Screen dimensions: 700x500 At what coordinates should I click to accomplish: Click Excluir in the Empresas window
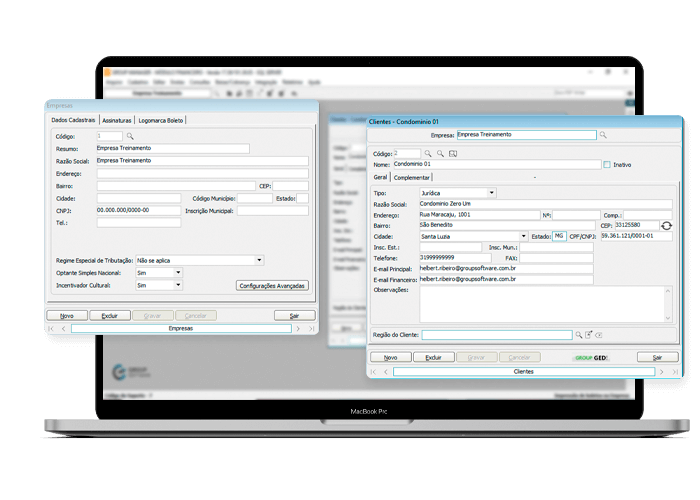110,316
